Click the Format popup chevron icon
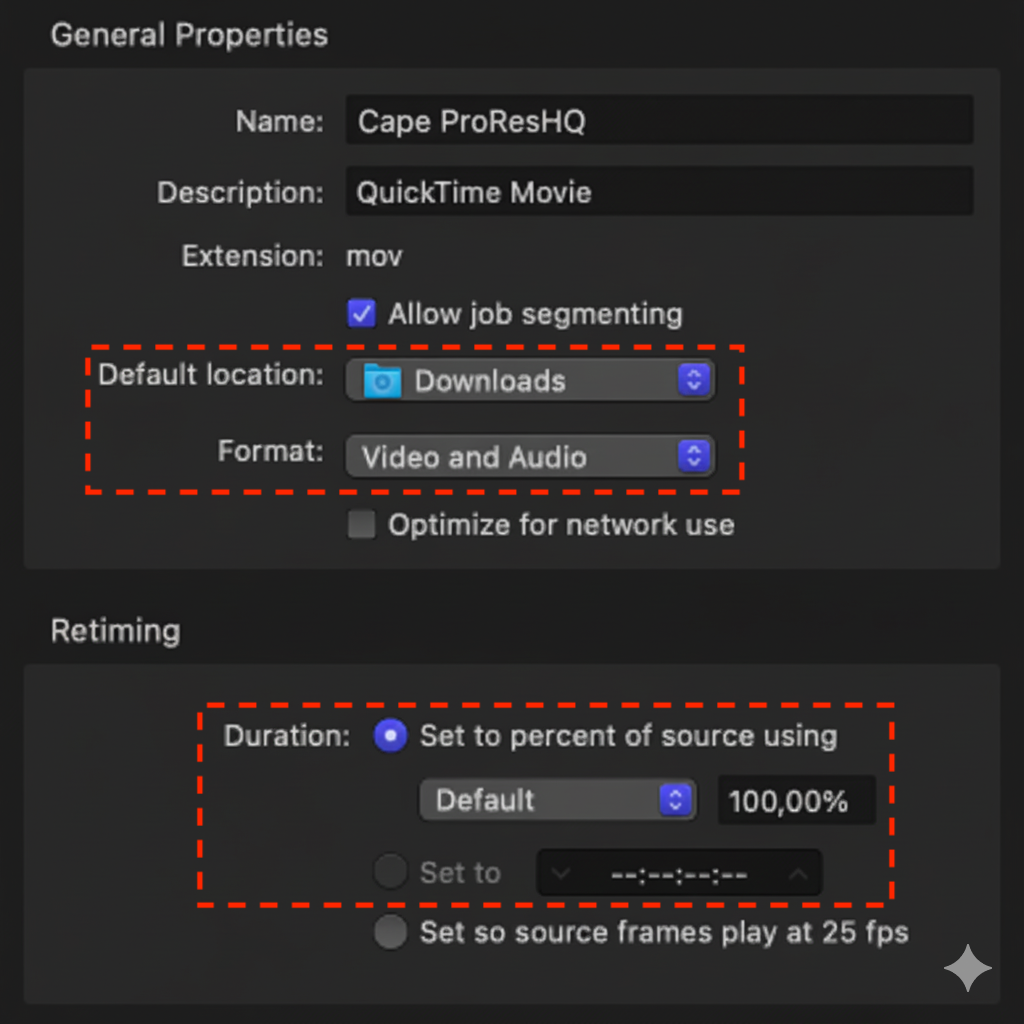Viewport: 1024px width, 1024px height. (694, 456)
